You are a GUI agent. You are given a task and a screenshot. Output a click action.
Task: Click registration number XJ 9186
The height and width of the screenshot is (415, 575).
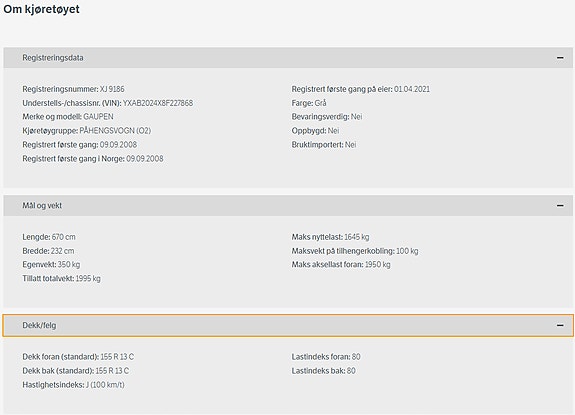112,89
